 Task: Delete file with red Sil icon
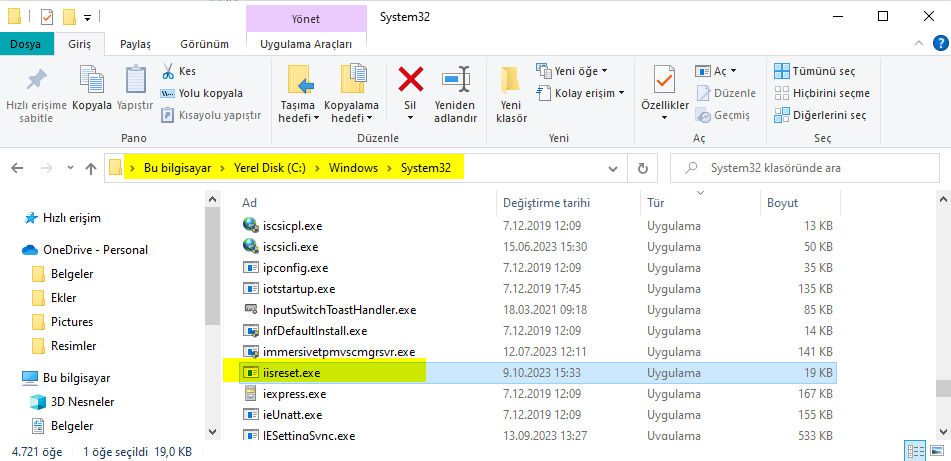coord(411,79)
